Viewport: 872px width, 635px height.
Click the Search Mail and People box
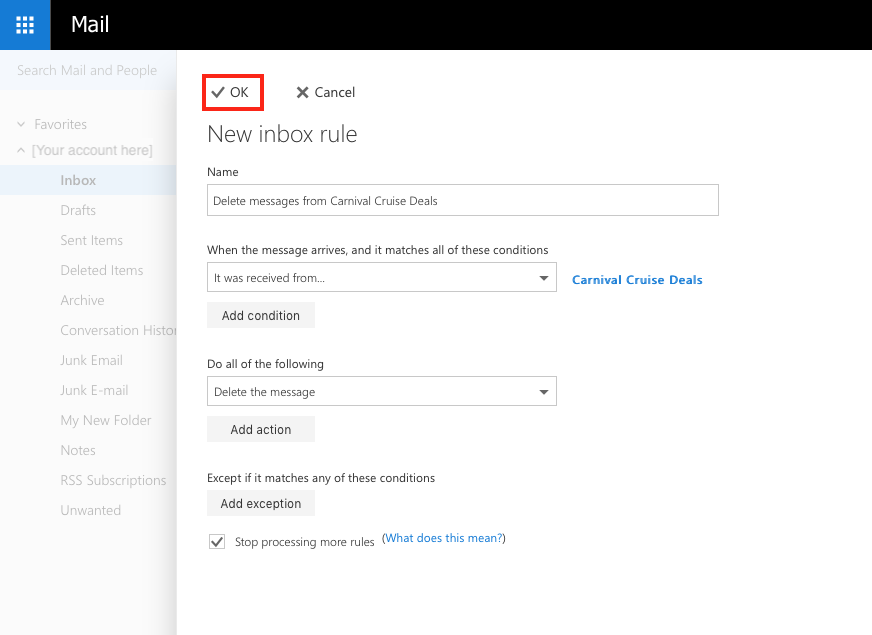tap(87, 71)
